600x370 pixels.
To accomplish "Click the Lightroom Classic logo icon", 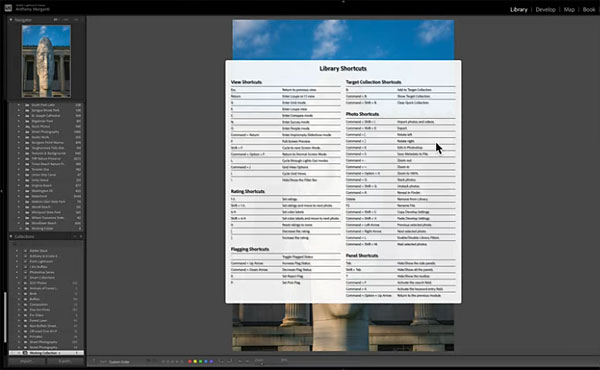I will [8, 7].
